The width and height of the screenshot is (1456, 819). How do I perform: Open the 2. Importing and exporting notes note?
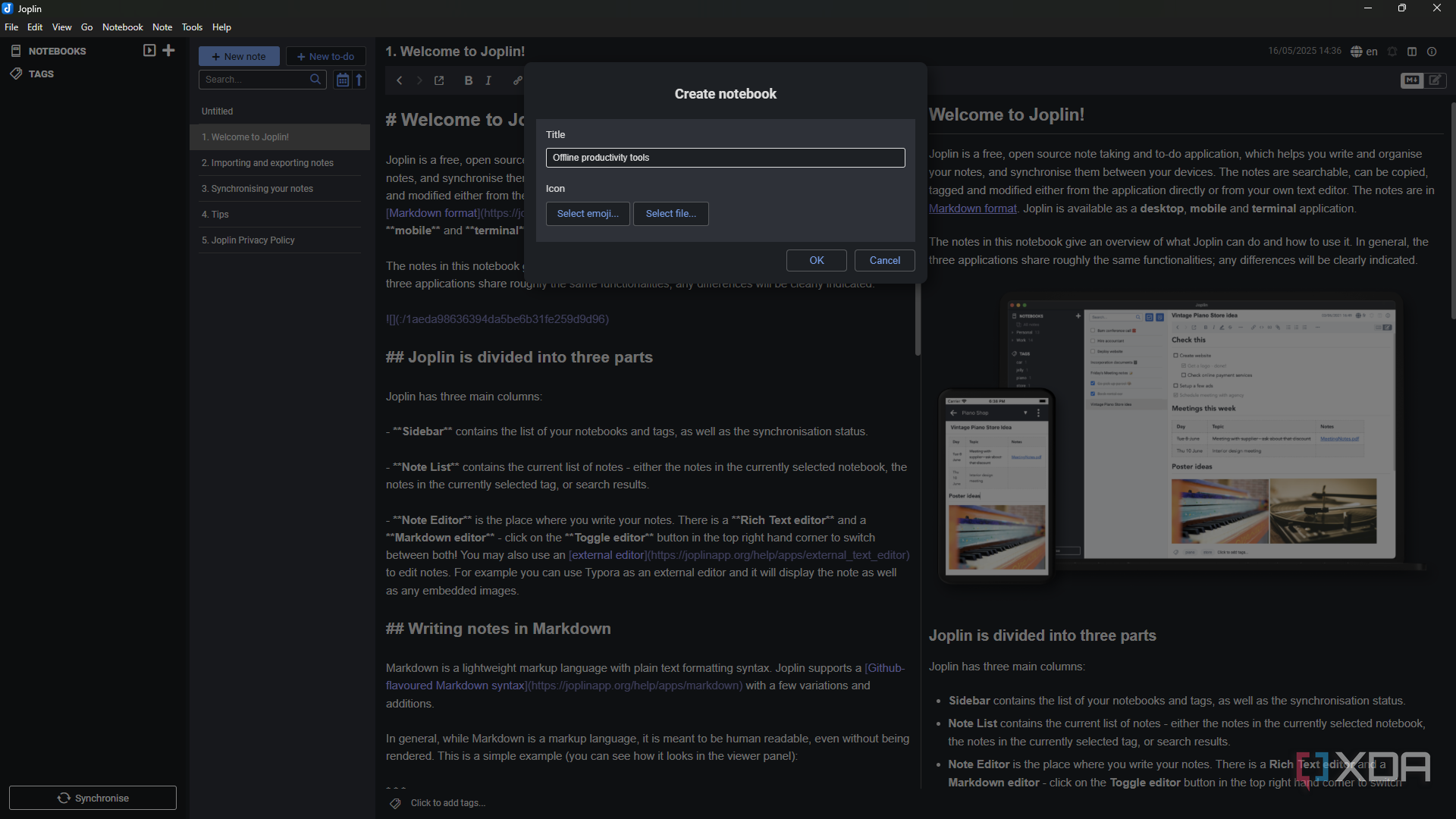(x=280, y=163)
